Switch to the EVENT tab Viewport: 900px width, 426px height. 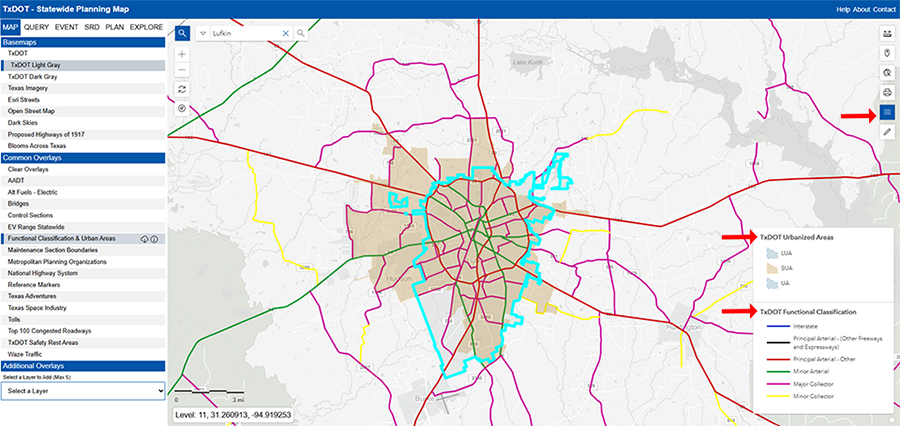click(x=67, y=27)
